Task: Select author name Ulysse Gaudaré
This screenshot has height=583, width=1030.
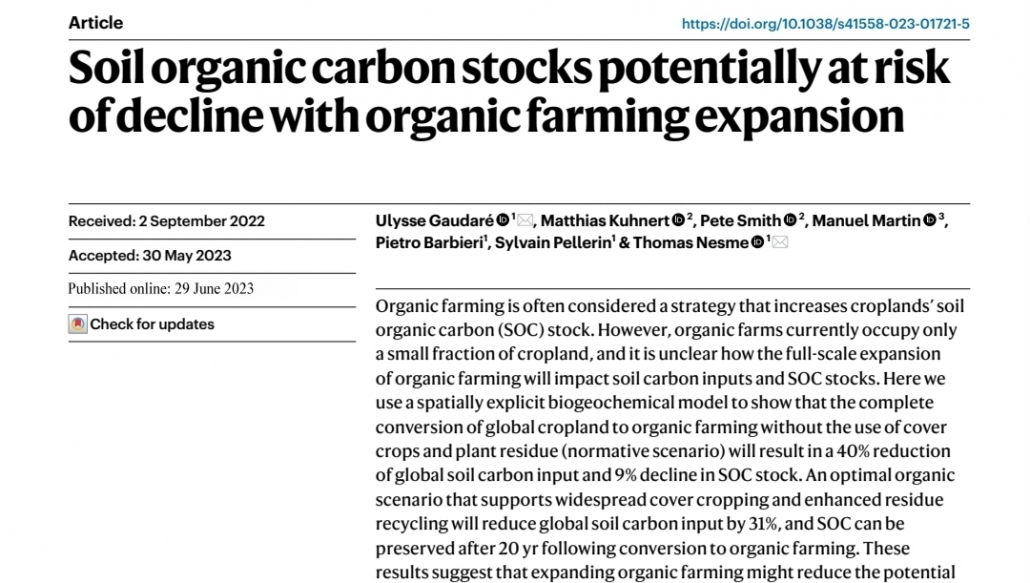Action: click(x=434, y=221)
